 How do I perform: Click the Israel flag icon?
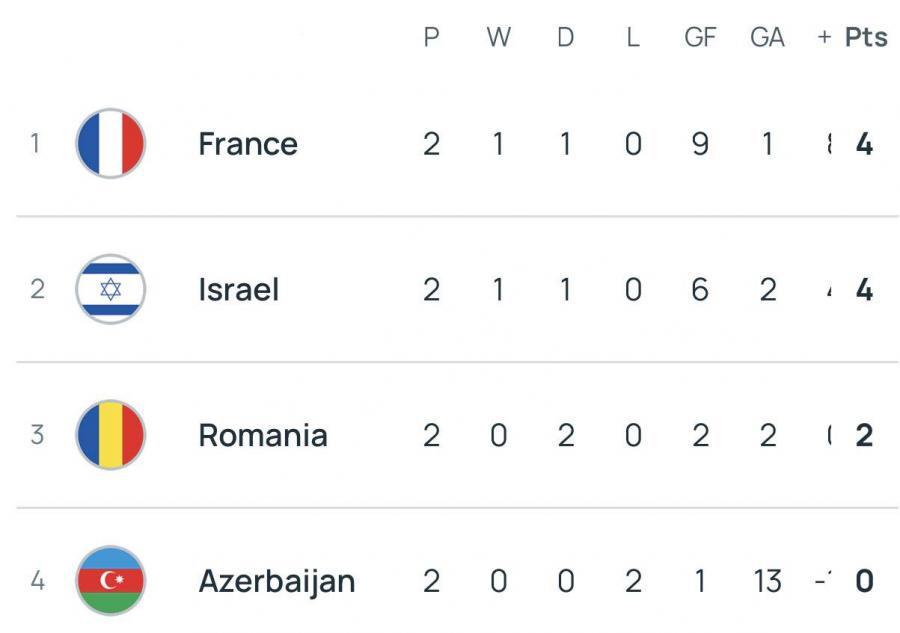111,290
